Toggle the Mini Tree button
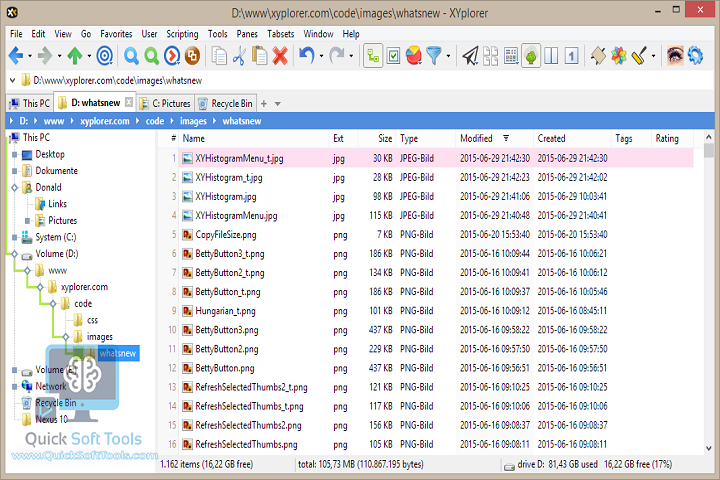Viewport: 720px width, 480px height. click(x=531, y=56)
